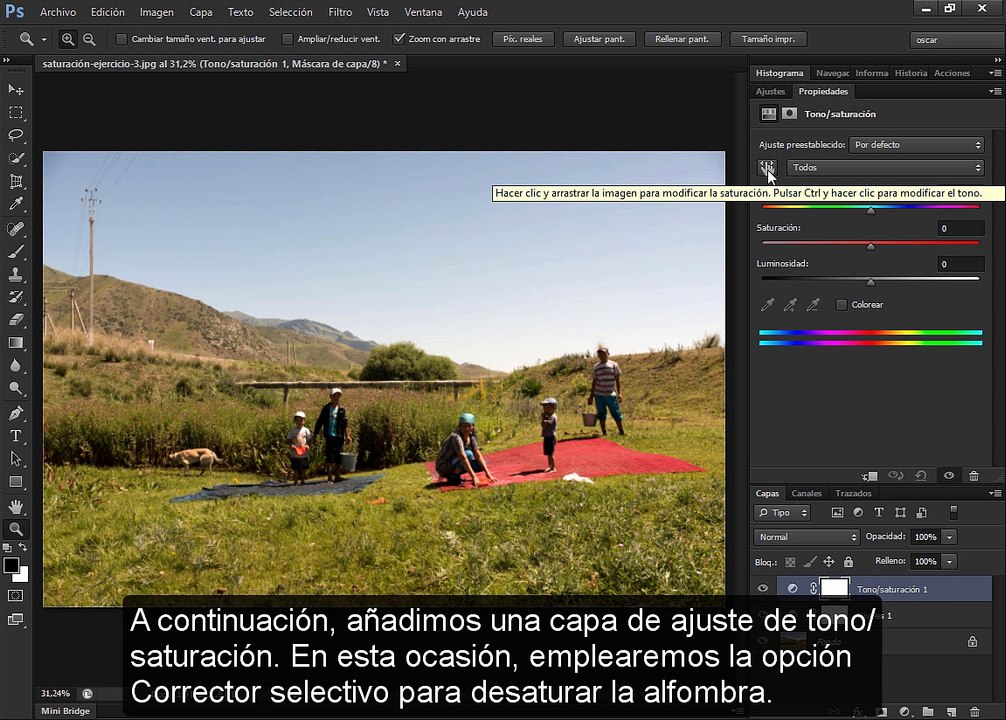Open the Relleno slider dropdown arrow
Image resolution: width=1006 pixels, height=720 pixels.
[950, 561]
